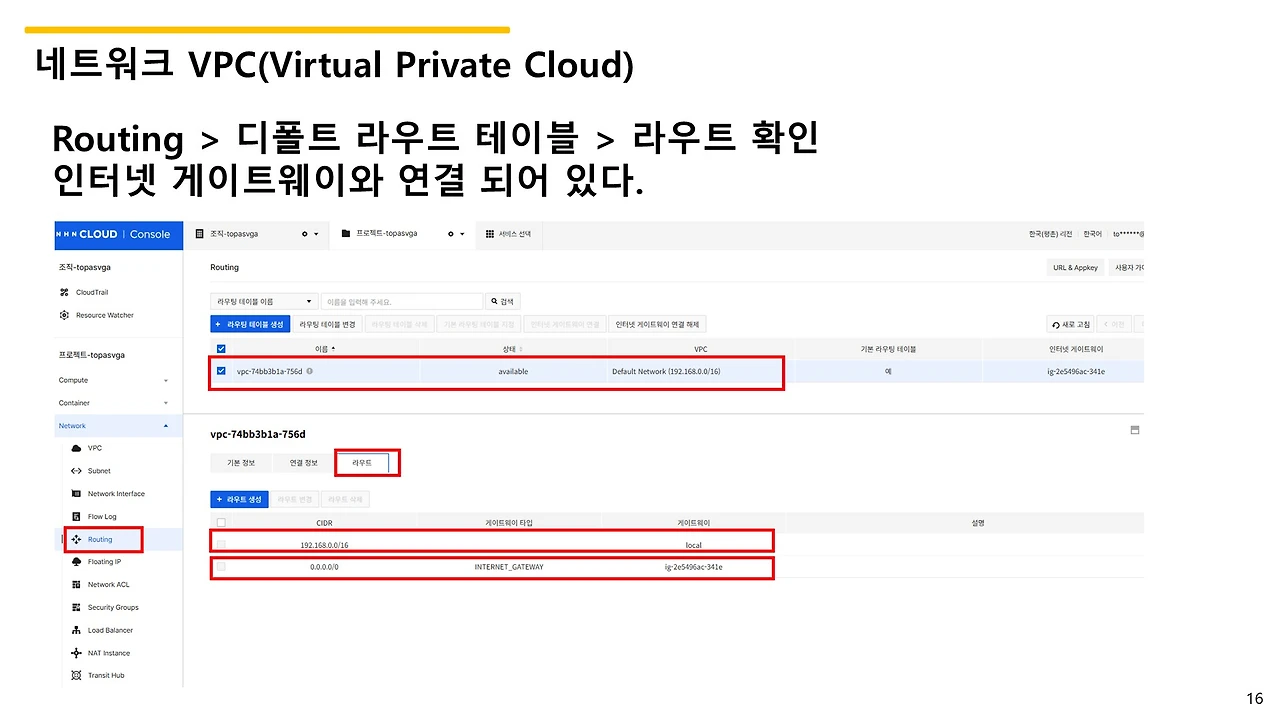Click the URL & Appkey button

[x=1075, y=268]
